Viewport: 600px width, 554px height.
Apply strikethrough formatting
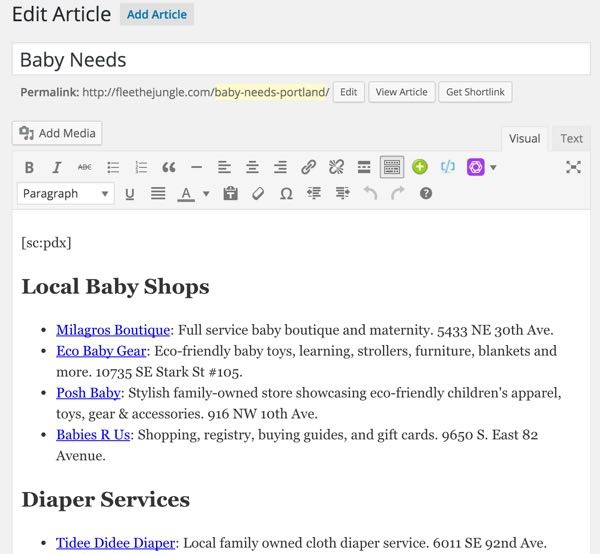85,167
